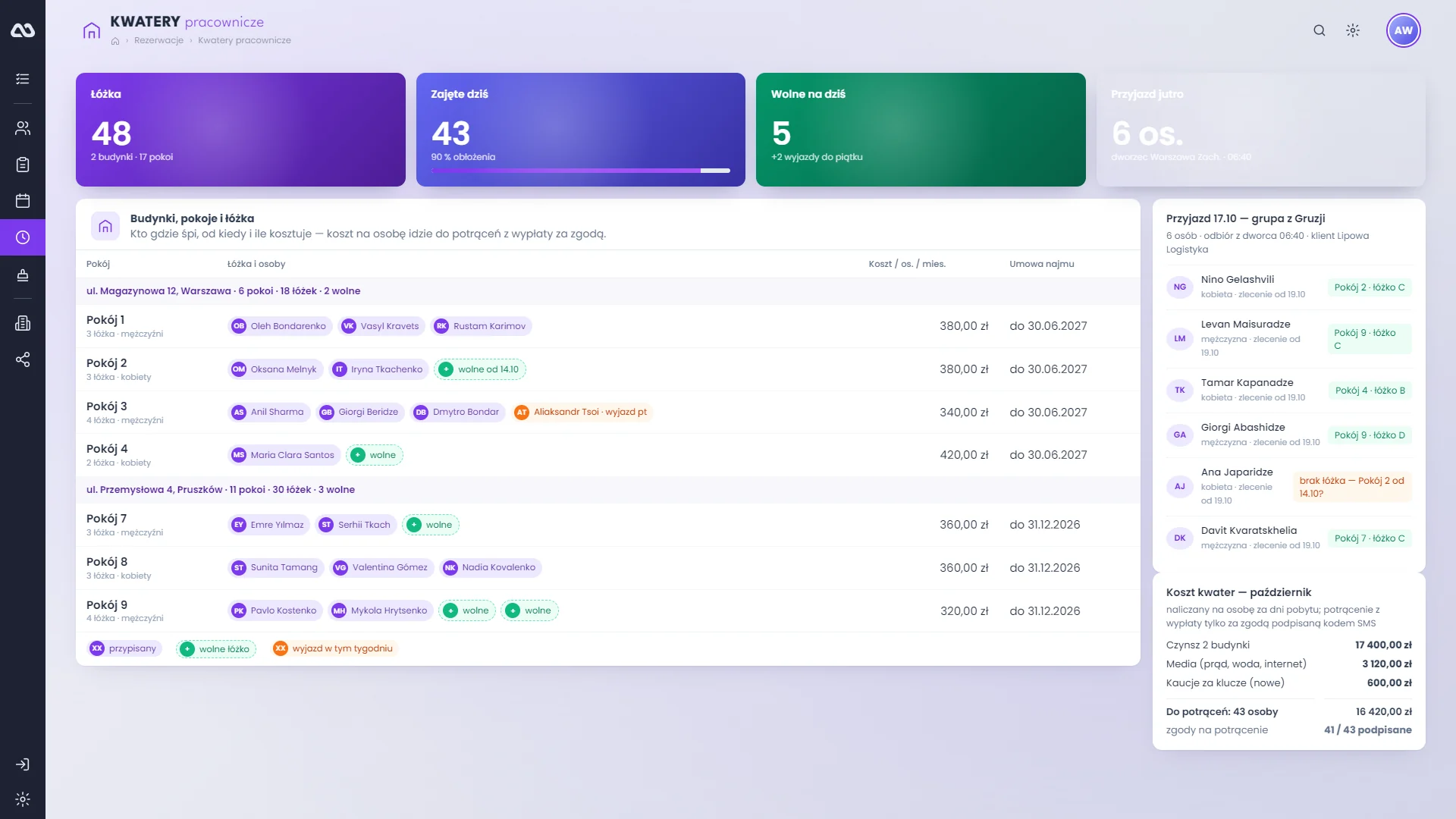Click the infinity logo in the sidebar
Image resolution: width=1456 pixels, height=819 pixels.
[23, 30]
